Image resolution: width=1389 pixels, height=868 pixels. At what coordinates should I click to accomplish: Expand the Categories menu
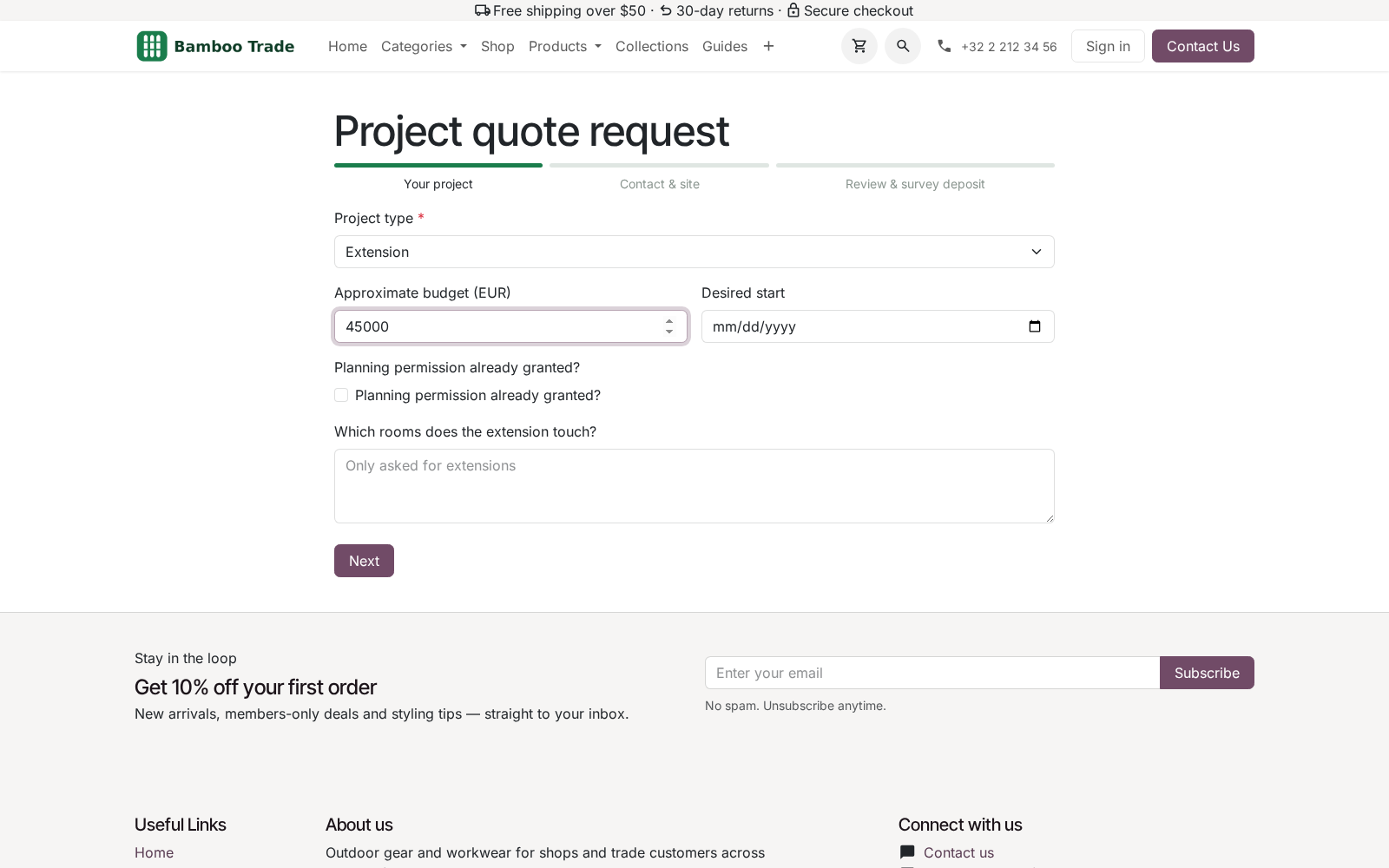[x=424, y=46]
